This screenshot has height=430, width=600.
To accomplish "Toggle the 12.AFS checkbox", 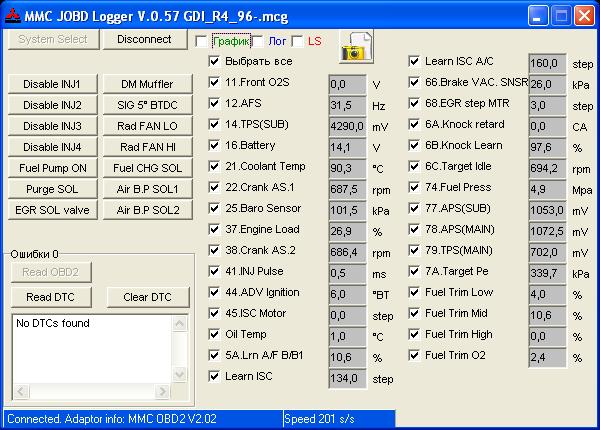I will tap(214, 103).
